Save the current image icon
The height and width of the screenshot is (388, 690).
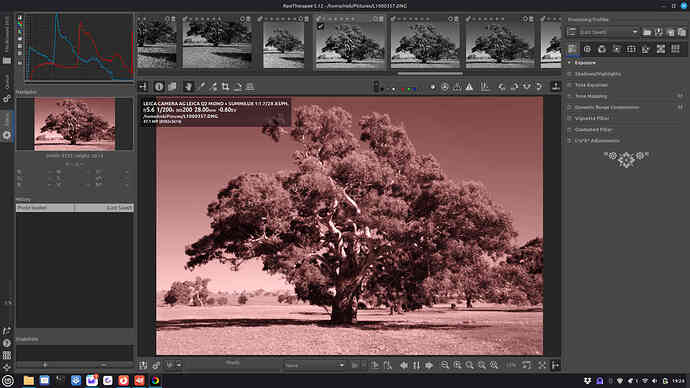pos(143,365)
